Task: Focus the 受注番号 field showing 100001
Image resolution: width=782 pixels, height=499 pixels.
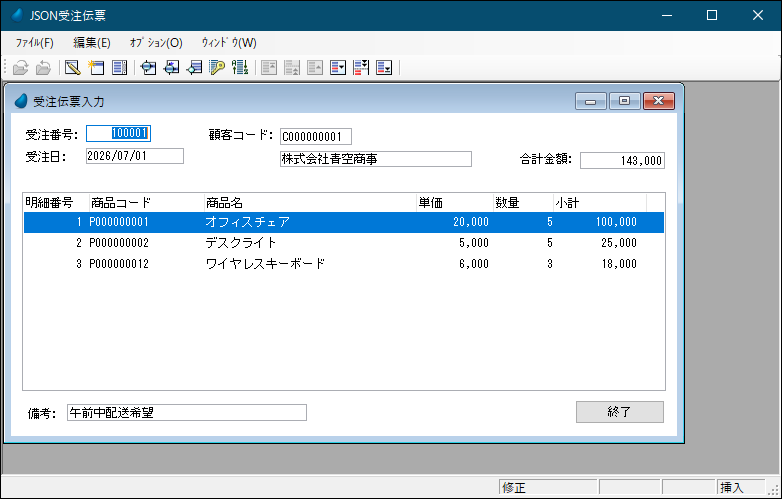Action: click(x=118, y=133)
